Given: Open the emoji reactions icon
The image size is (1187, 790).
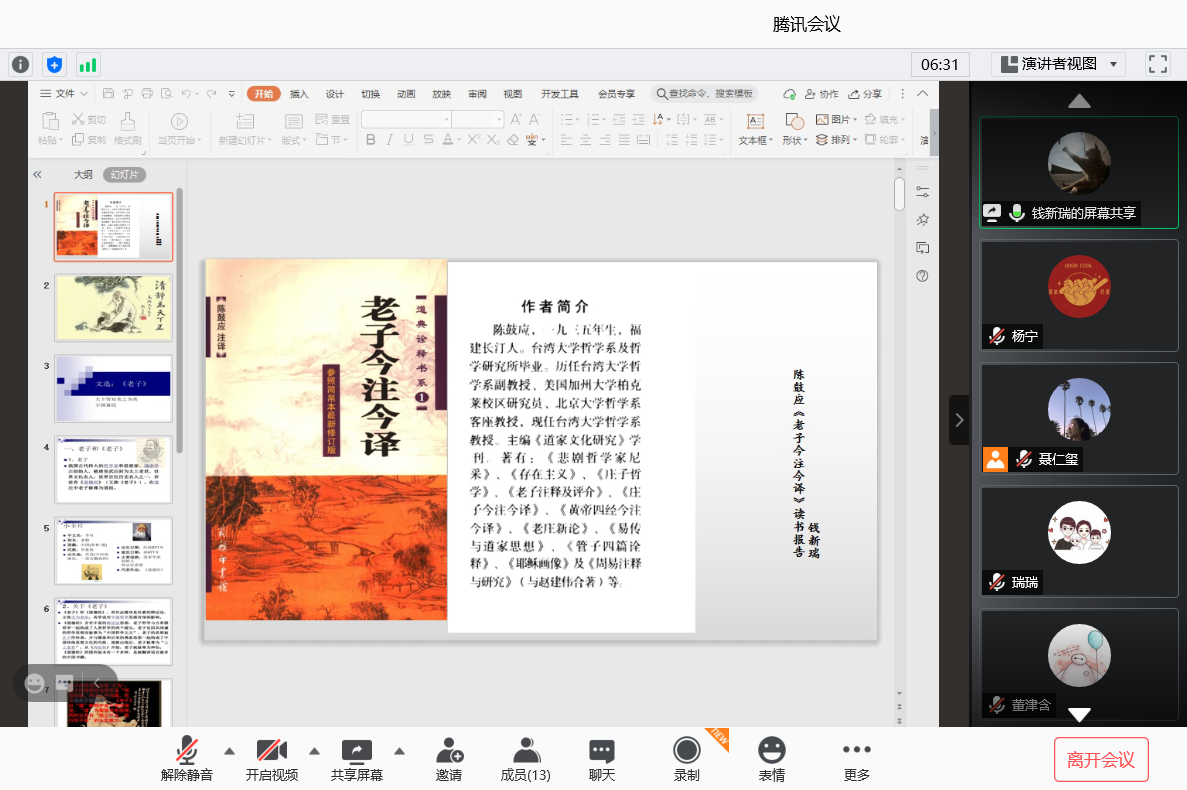Looking at the screenshot, I should click(x=771, y=760).
